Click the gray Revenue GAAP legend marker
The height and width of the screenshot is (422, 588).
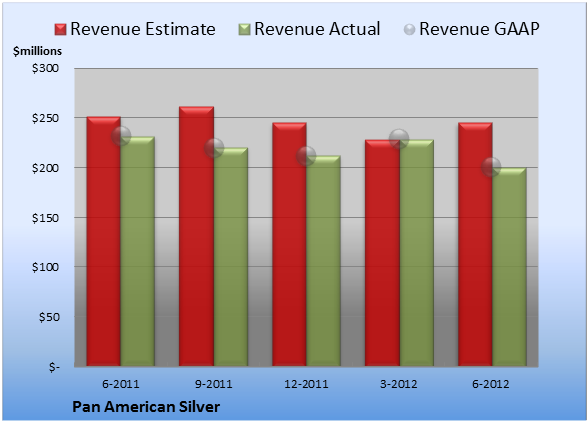click(x=409, y=30)
